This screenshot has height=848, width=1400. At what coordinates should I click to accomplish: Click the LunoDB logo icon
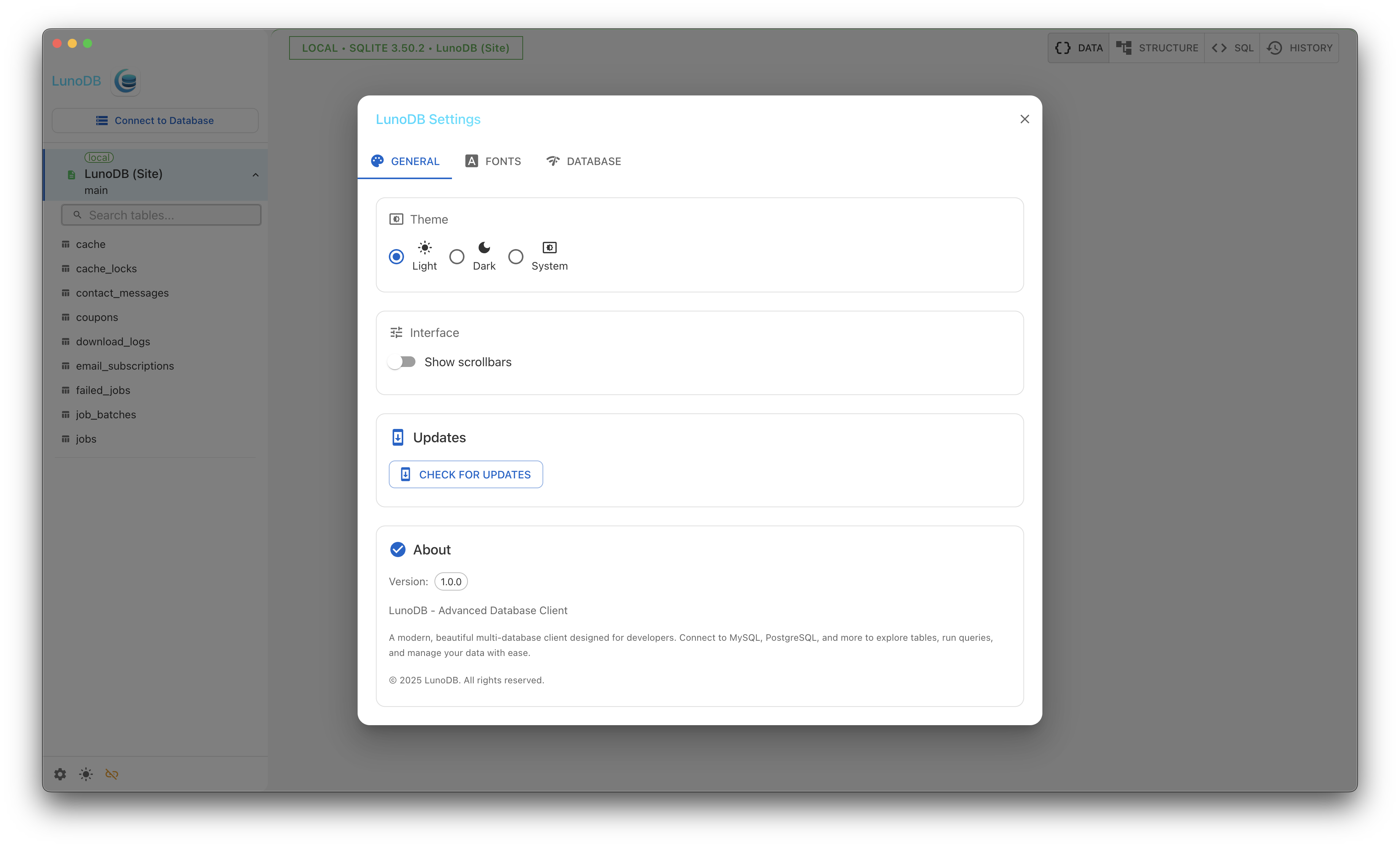(x=126, y=81)
